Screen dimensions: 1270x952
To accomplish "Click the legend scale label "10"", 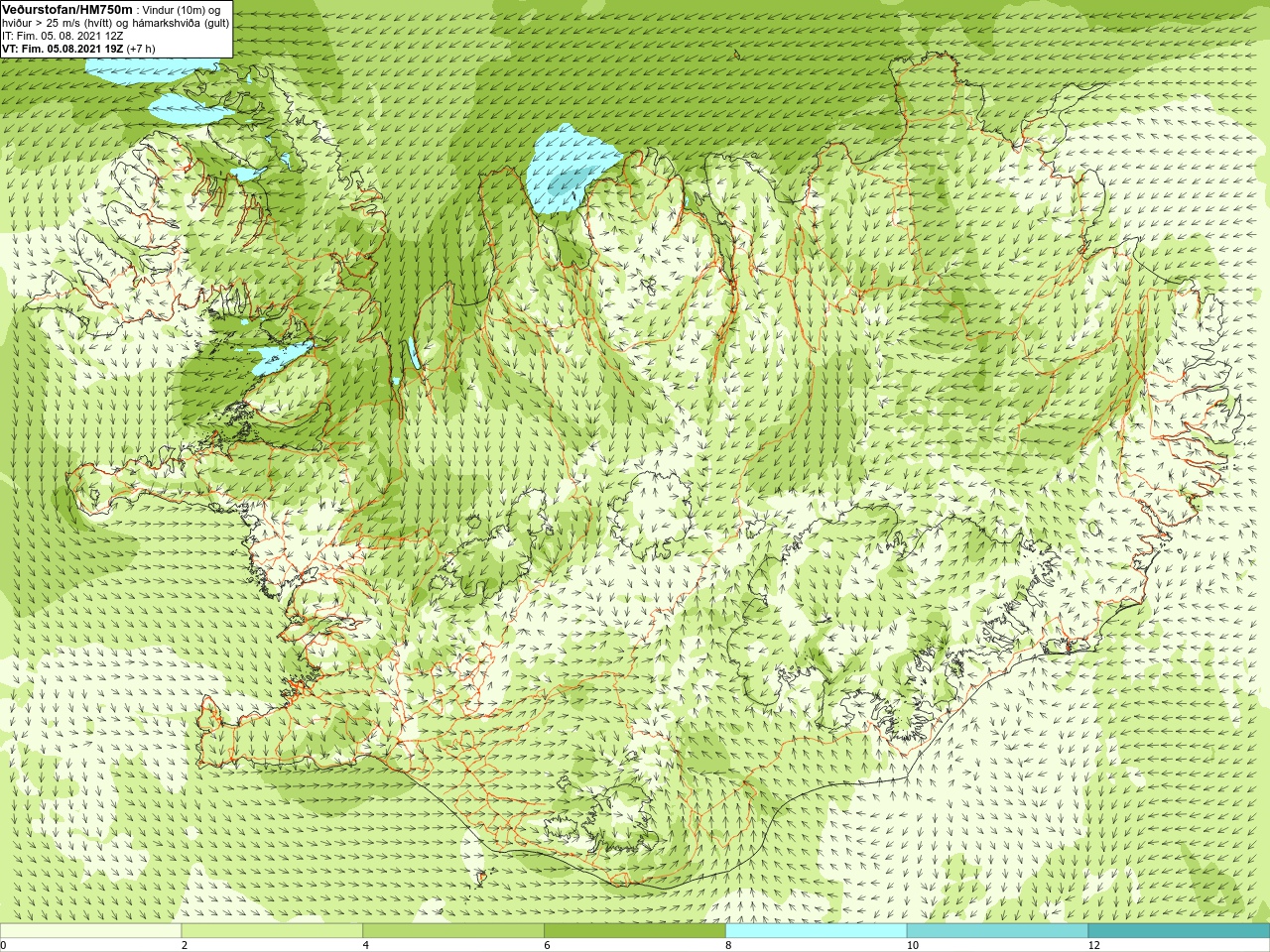I will click(913, 945).
